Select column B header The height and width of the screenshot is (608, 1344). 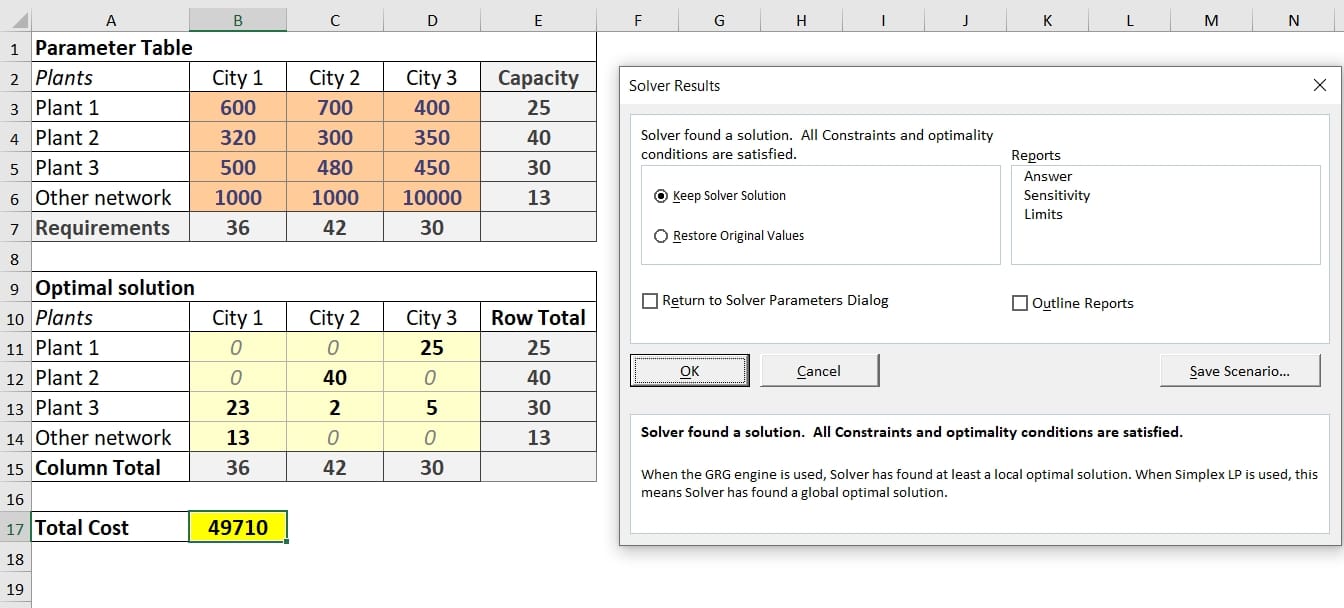click(237, 20)
